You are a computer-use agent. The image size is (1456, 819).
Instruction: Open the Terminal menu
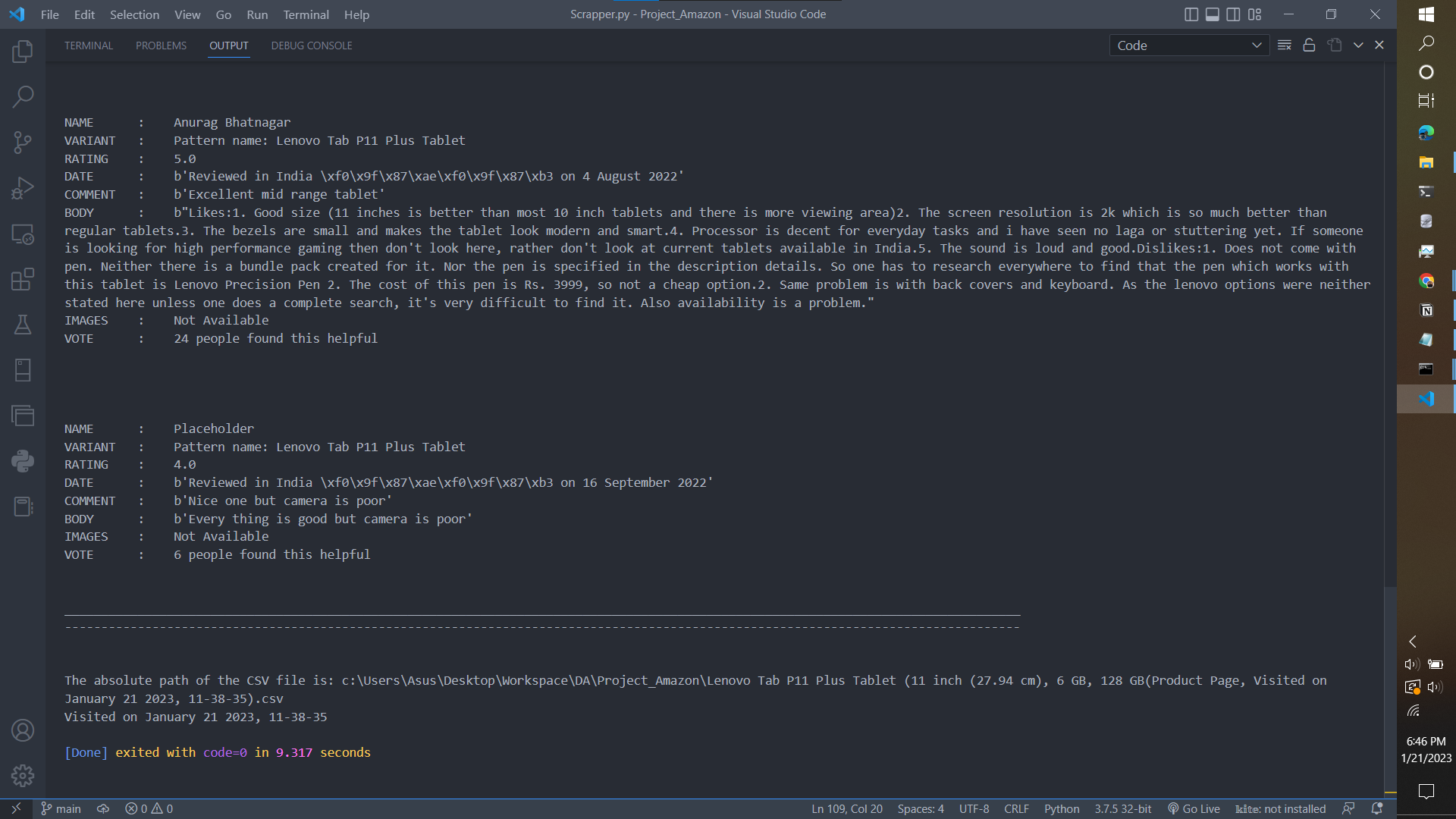pyautogui.click(x=305, y=14)
